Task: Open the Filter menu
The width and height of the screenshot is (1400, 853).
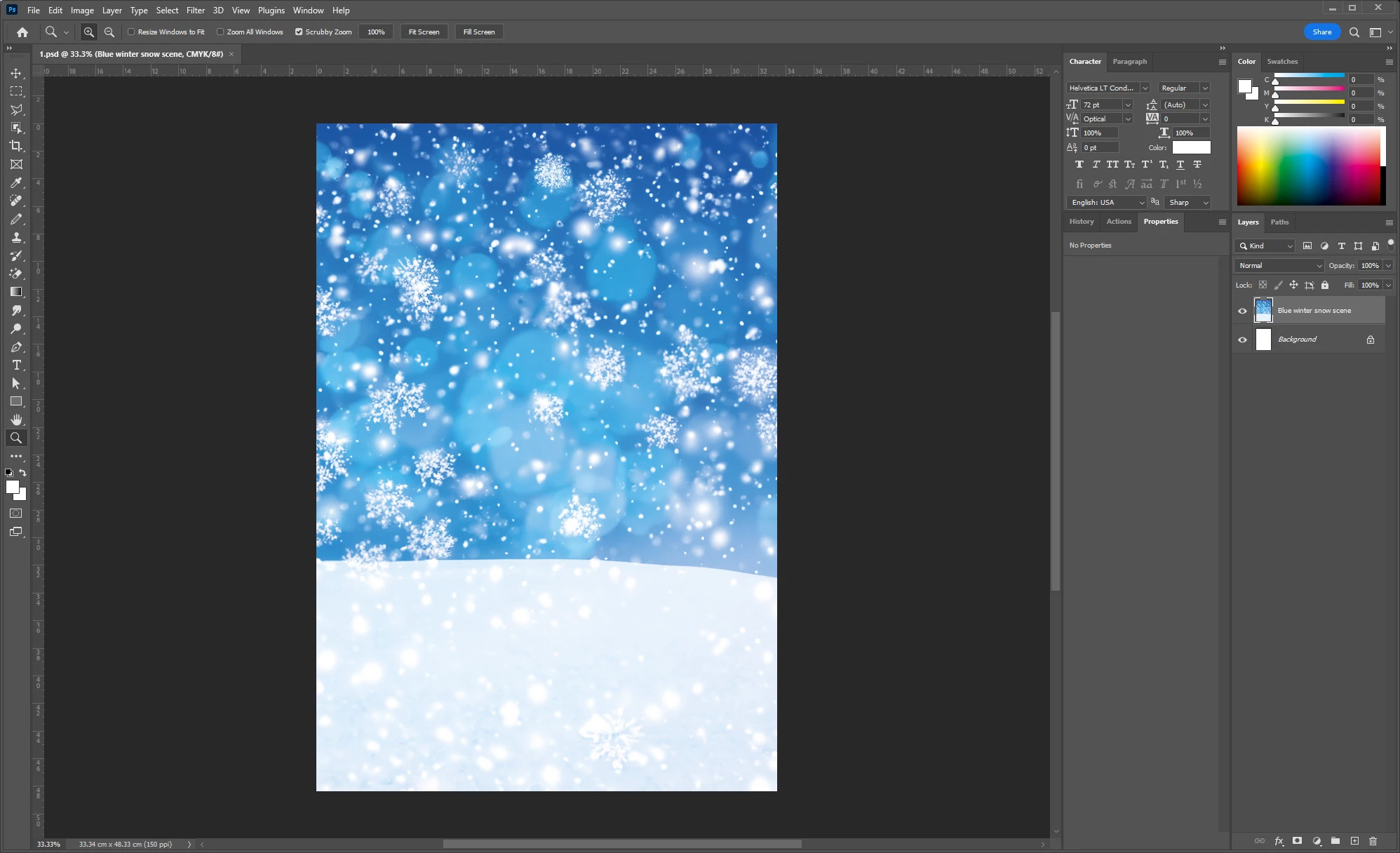Action: (x=195, y=11)
